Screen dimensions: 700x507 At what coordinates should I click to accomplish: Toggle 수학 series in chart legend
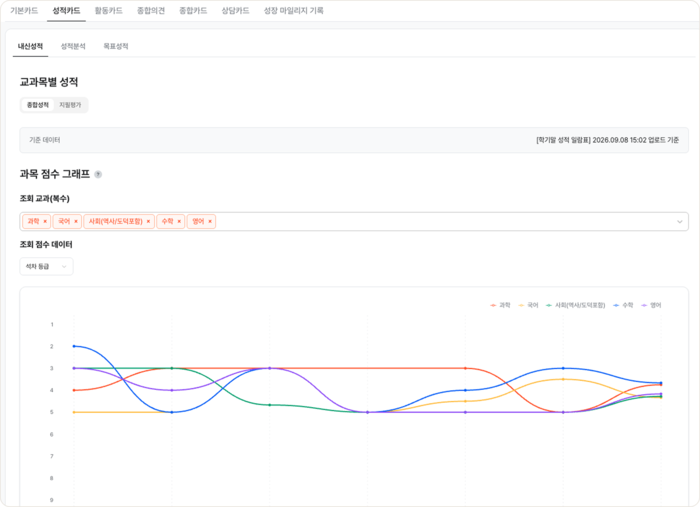[x=623, y=305]
